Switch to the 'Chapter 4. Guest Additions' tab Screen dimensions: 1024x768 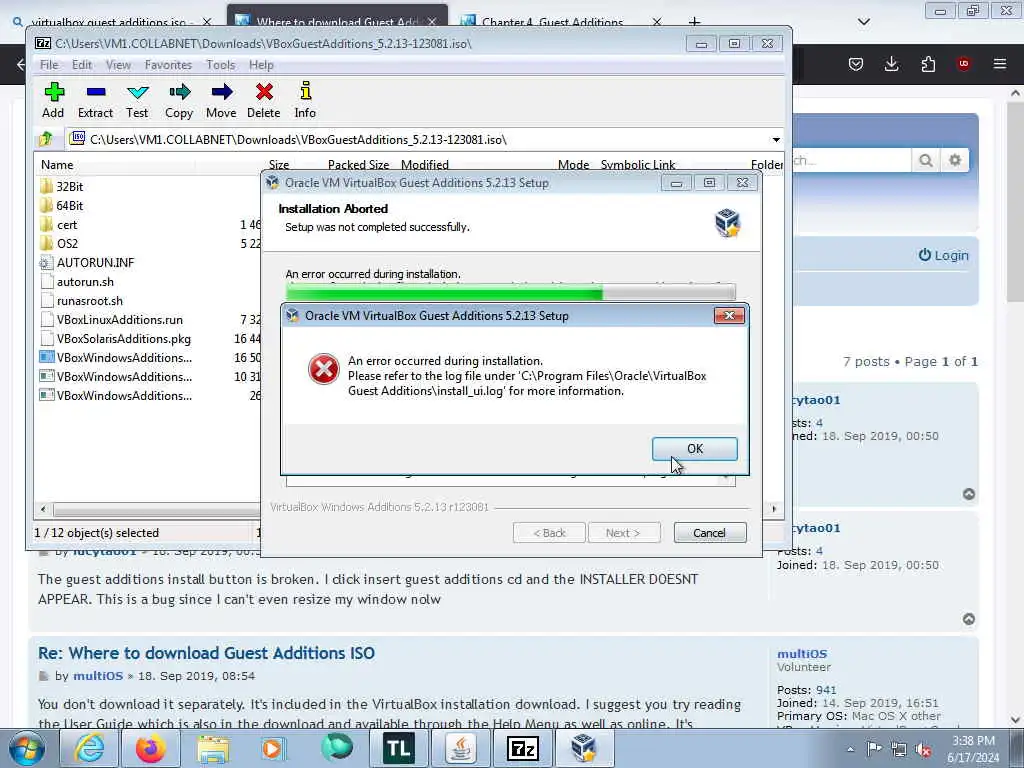pos(552,22)
